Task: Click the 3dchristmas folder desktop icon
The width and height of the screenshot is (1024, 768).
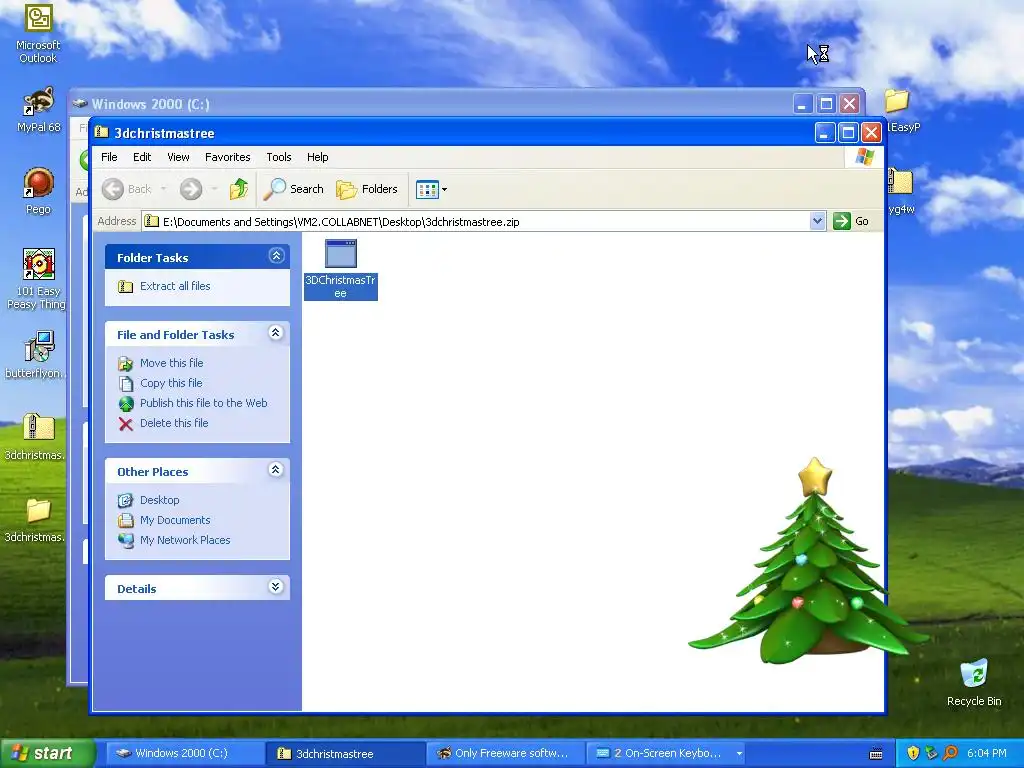Action: pyautogui.click(x=37, y=519)
